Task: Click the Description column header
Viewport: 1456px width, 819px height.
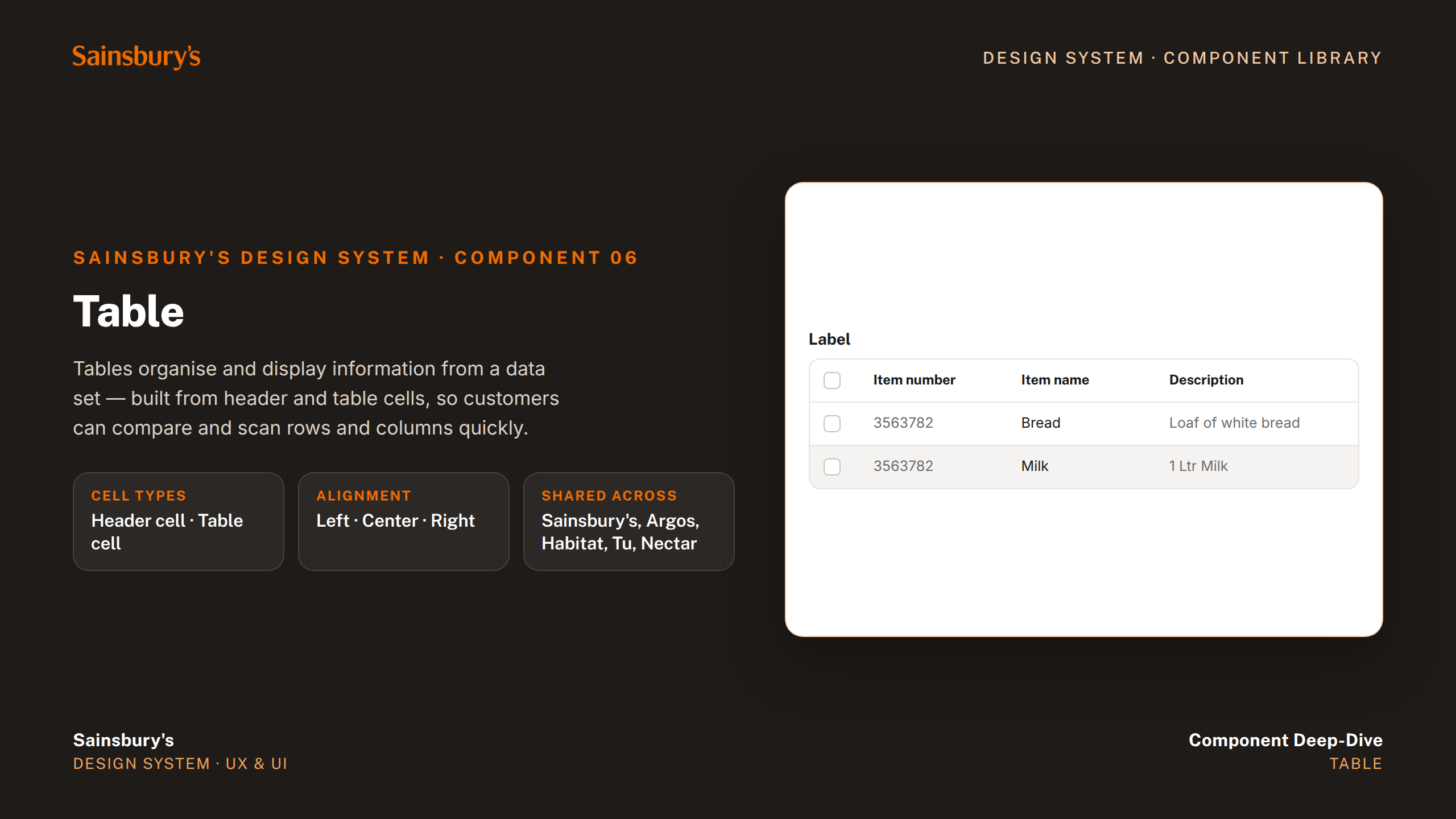Action: coord(1206,380)
